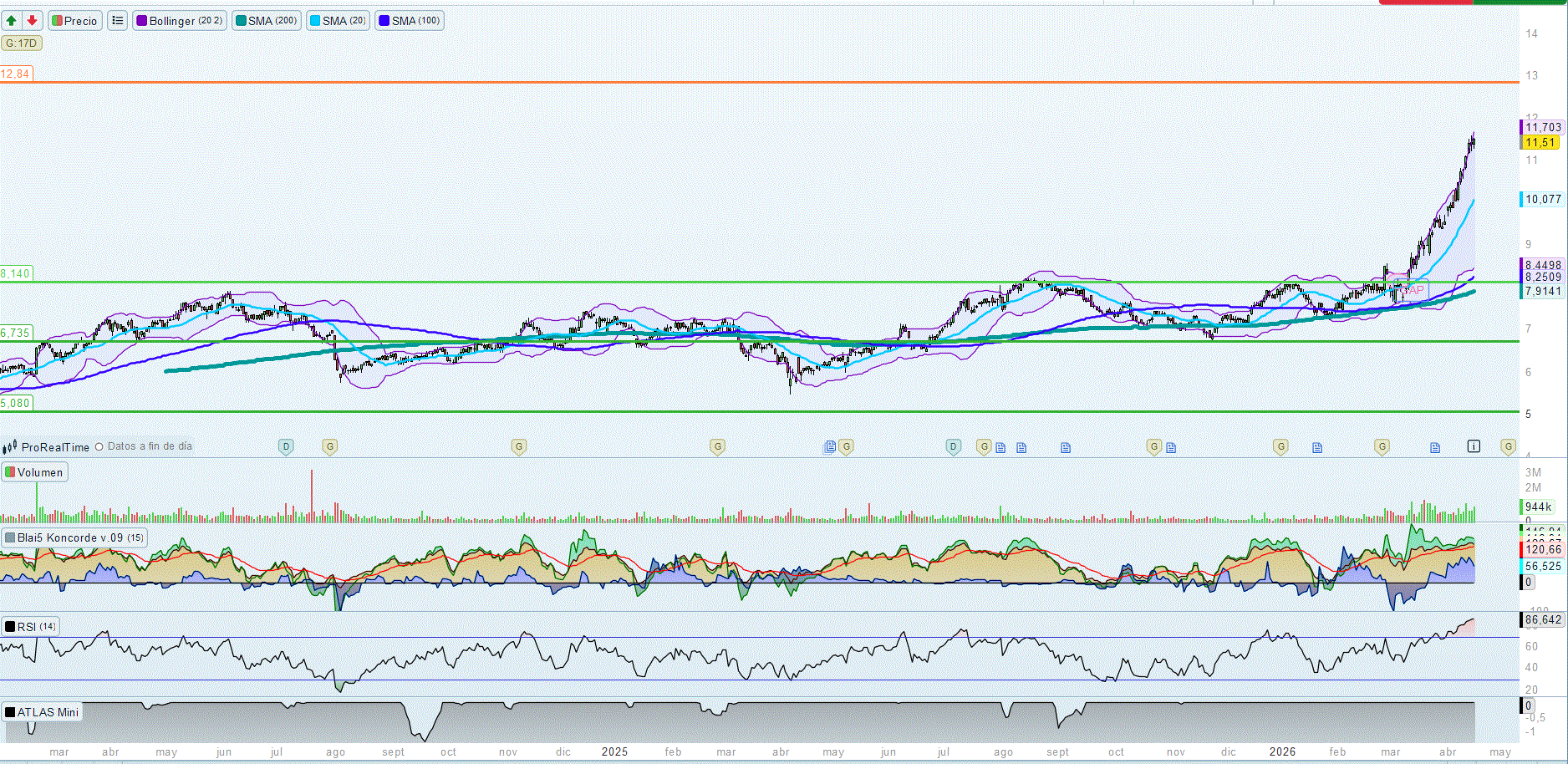Select the Datos a fin de día radio button

tap(99, 447)
